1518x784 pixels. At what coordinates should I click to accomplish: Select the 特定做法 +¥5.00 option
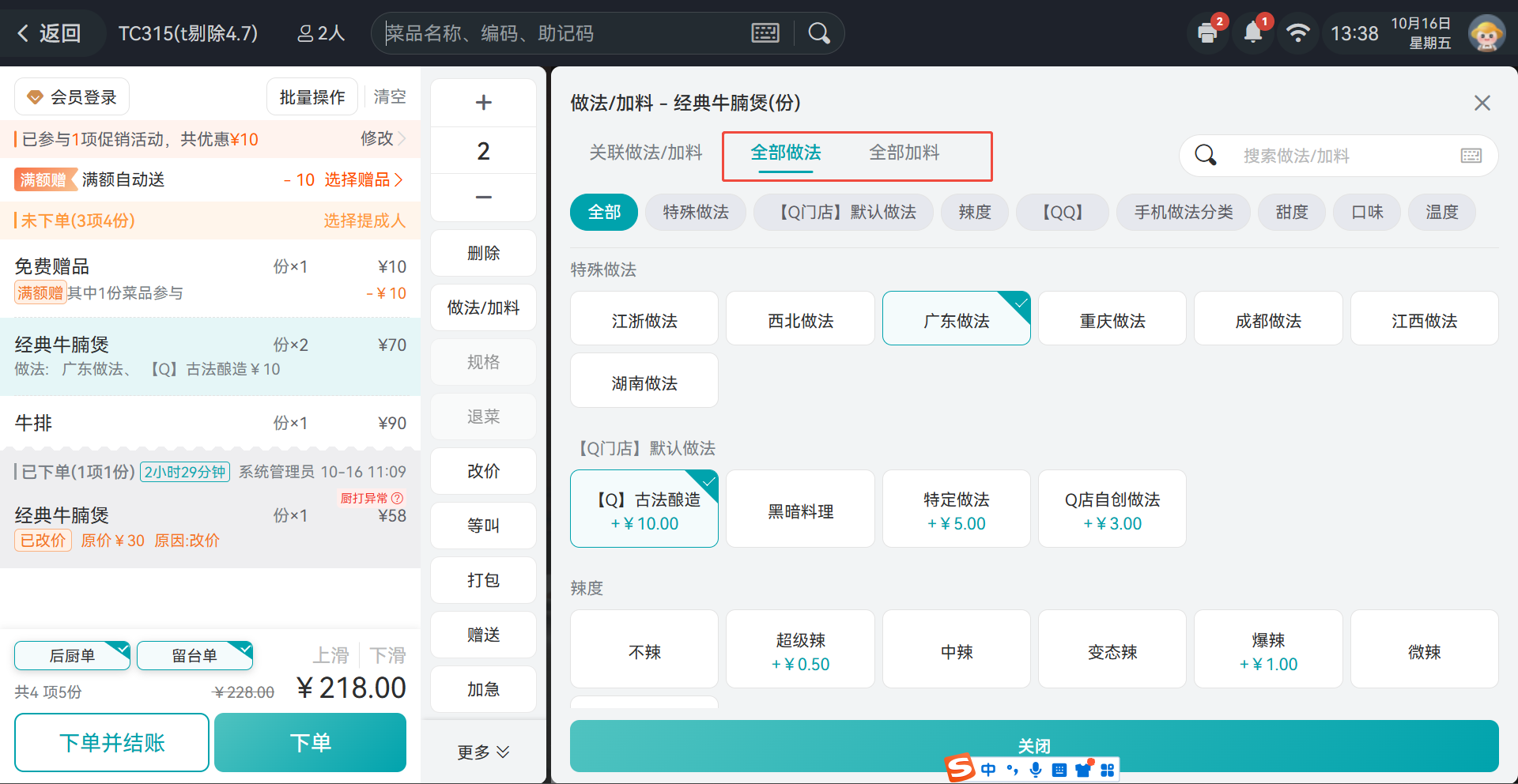pyautogui.click(x=957, y=509)
